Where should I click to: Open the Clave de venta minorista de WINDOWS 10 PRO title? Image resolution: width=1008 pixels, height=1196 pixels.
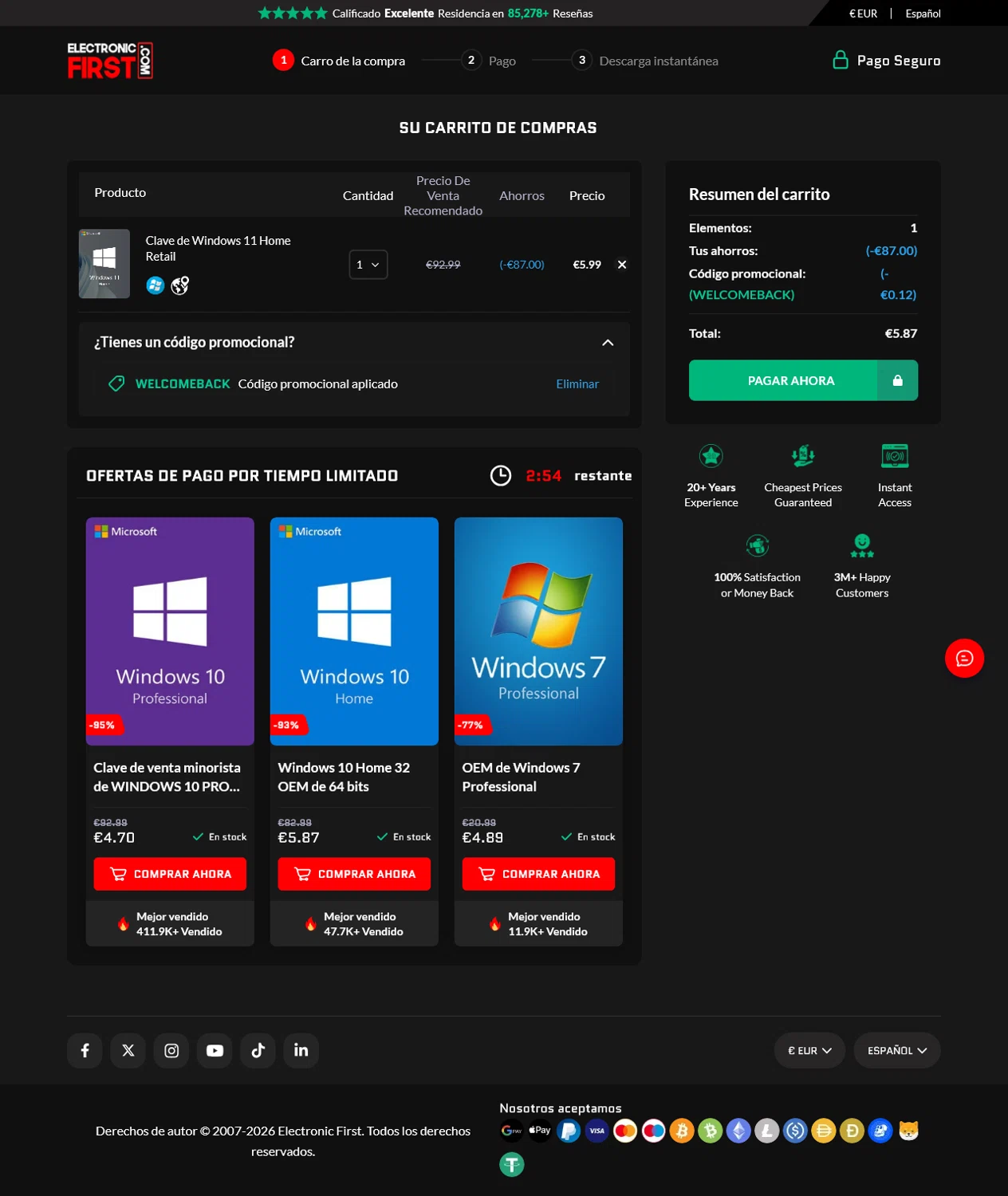coord(167,777)
